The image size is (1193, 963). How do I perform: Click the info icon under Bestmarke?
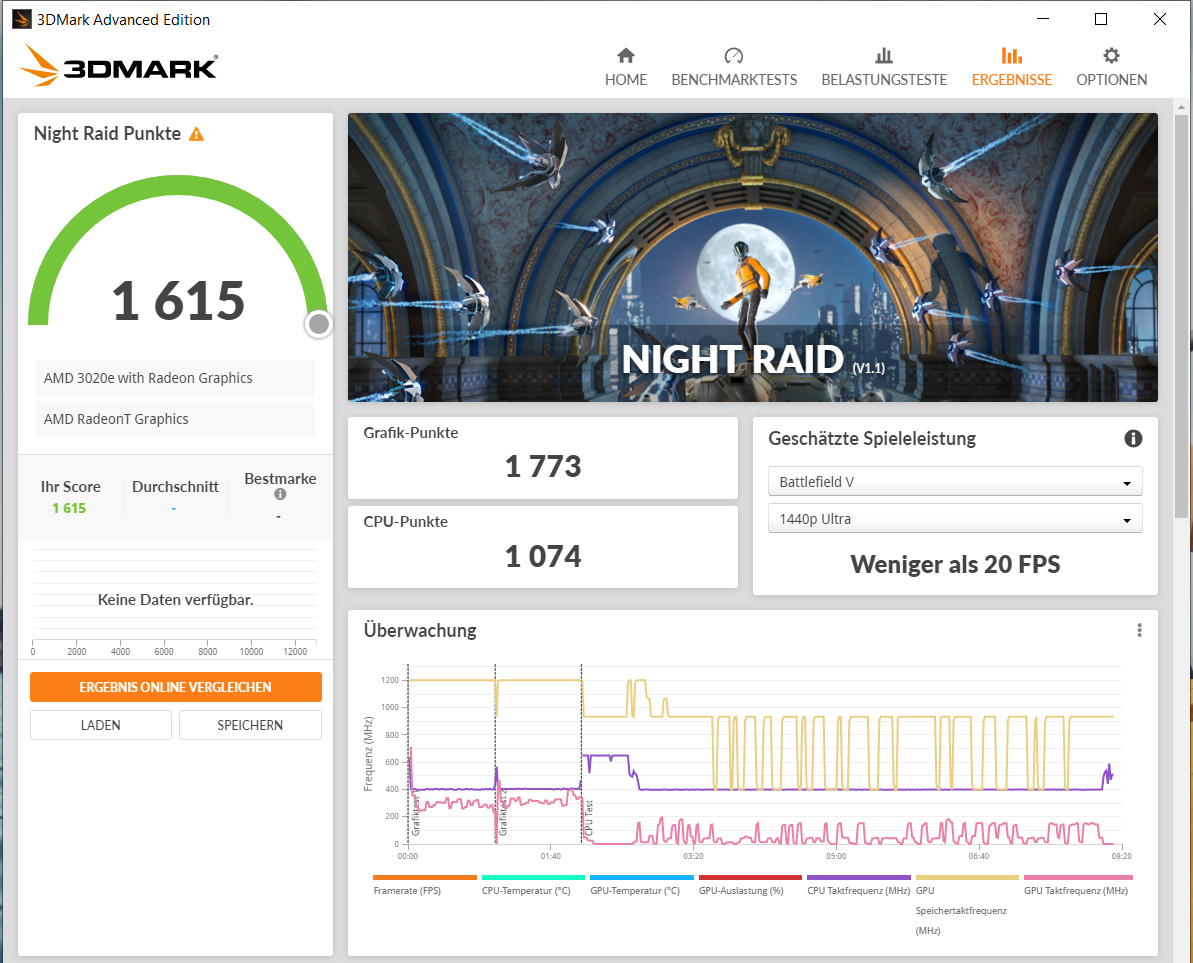(x=280, y=494)
